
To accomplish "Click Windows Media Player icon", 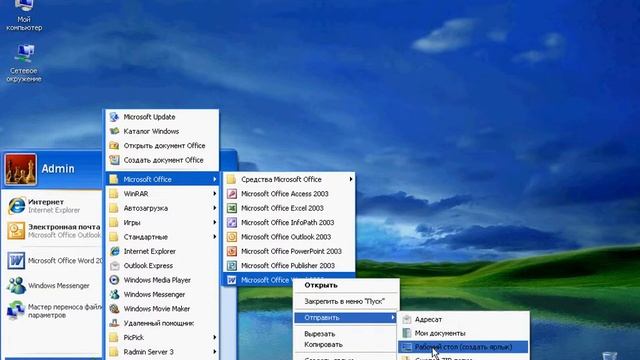I will (x=114, y=280).
